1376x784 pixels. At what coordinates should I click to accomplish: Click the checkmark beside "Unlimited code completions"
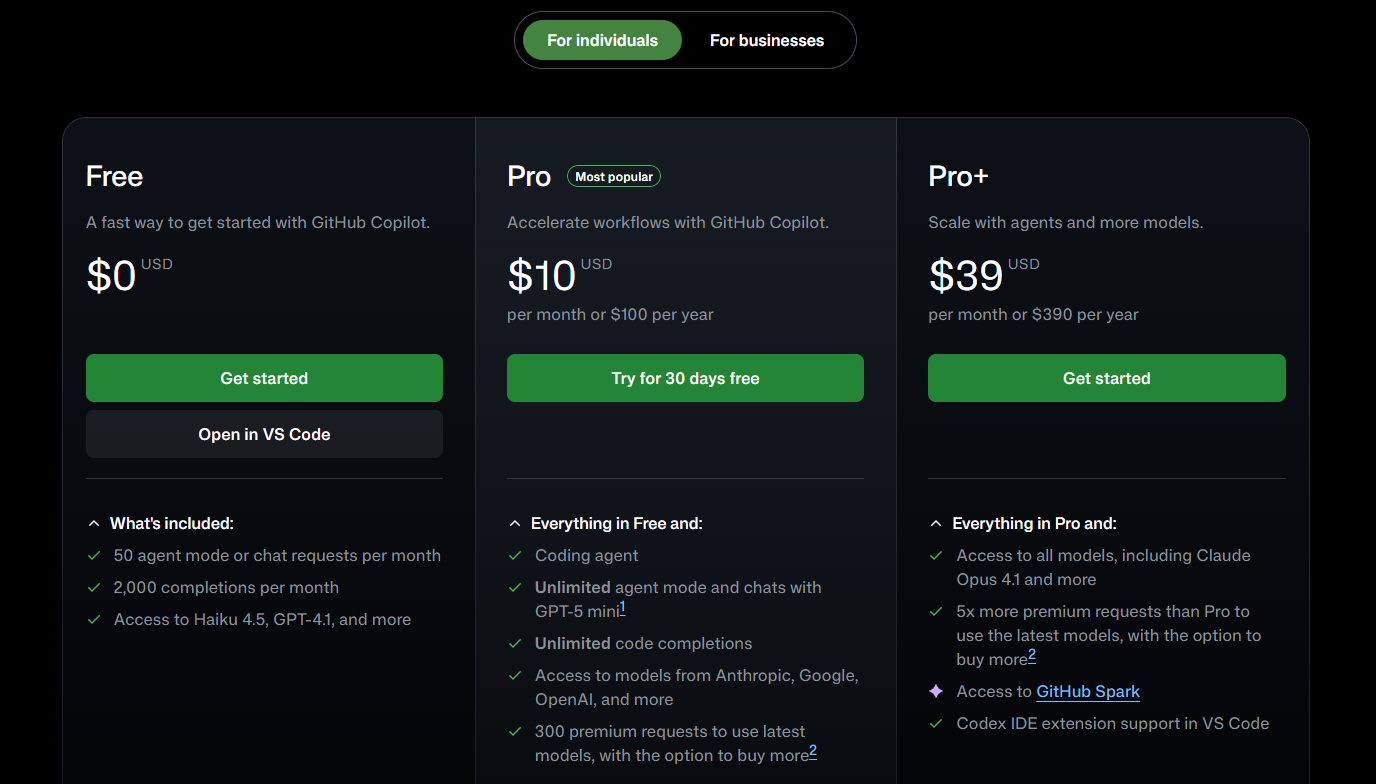514,644
